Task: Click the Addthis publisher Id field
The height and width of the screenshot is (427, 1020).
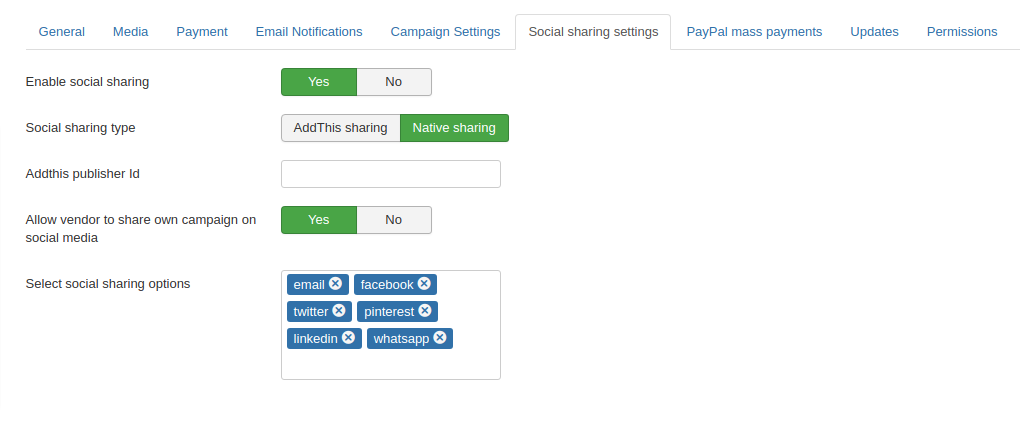Action: tap(390, 174)
